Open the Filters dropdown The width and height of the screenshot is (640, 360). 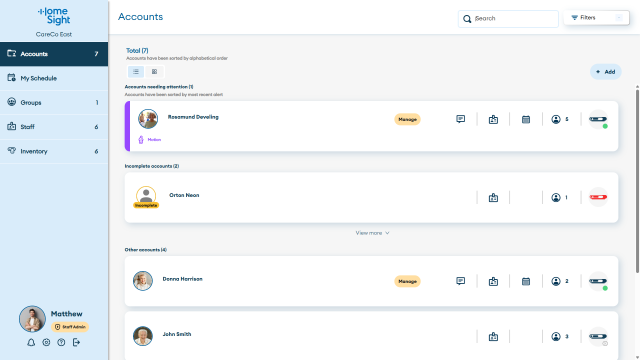596,18
